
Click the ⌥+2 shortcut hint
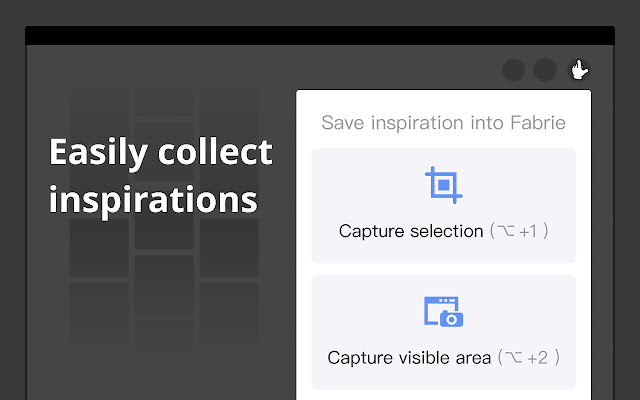528,357
